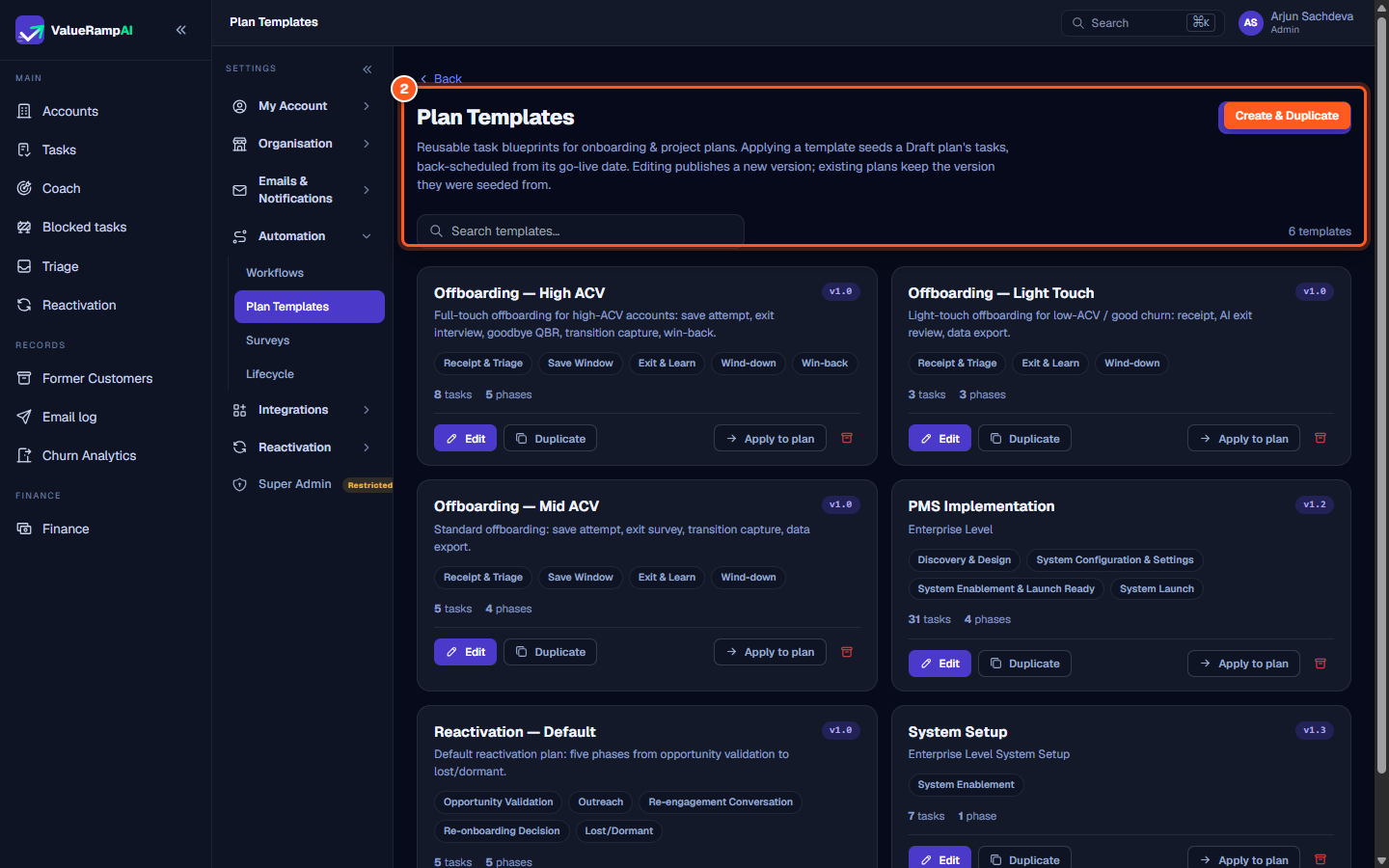Collapse the Automation section chevron
This screenshot has width=1389, height=868.
[x=367, y=236]
